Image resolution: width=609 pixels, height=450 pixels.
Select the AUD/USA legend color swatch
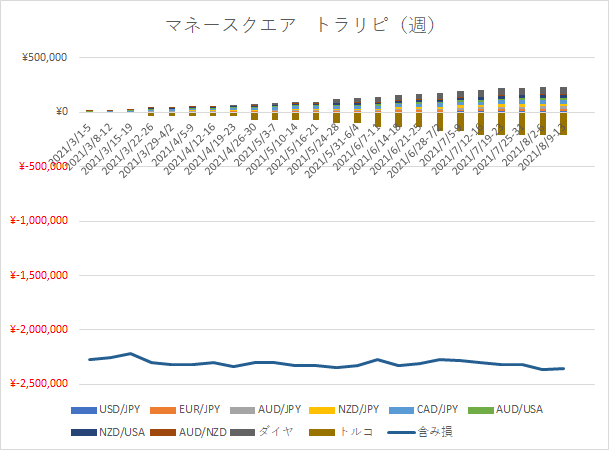click(481, 410)
